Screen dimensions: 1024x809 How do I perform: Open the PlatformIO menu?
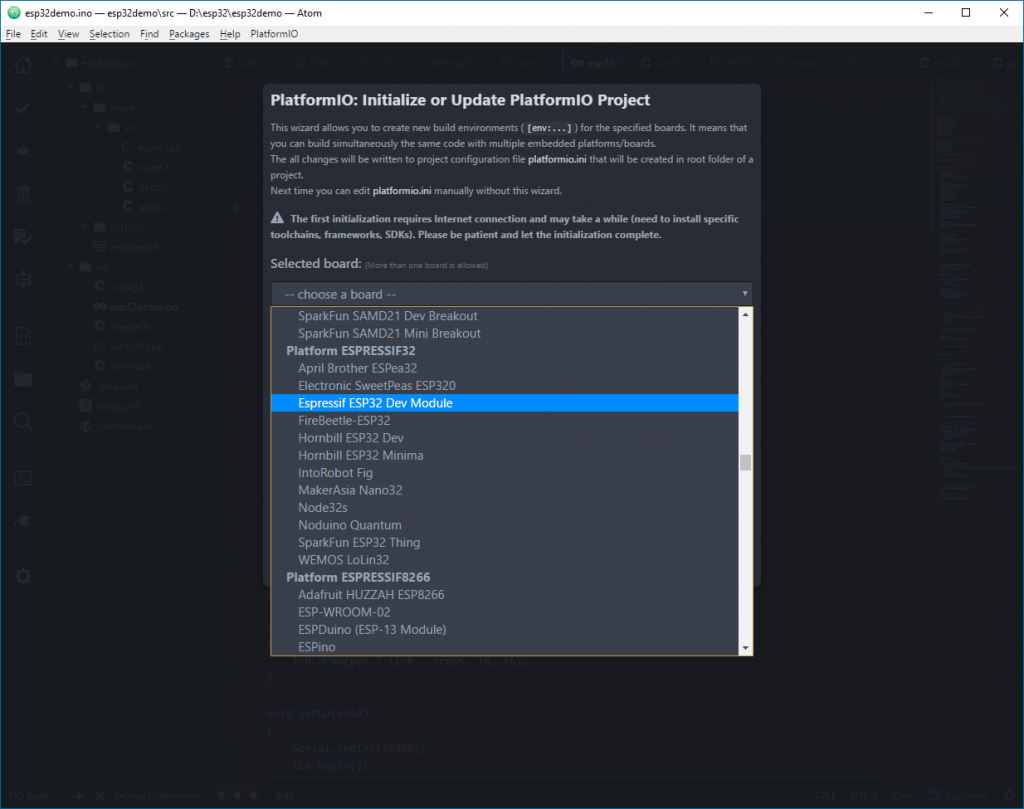click(x=274, y=34)
